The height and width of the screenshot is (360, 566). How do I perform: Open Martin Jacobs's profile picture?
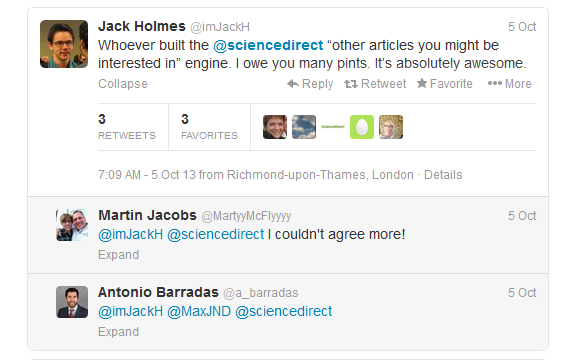72,225
